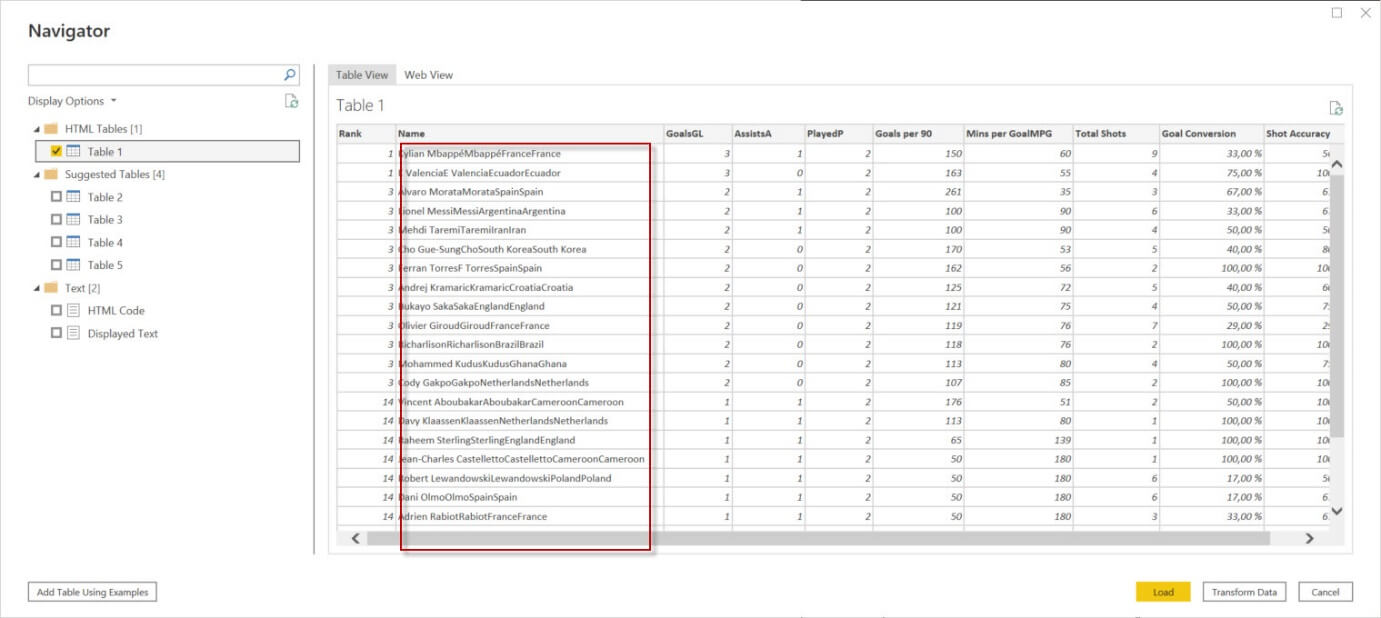Check the Table 4 checkbox
The height and width of the screenshot is (618, 1381).
pos(56,242)
